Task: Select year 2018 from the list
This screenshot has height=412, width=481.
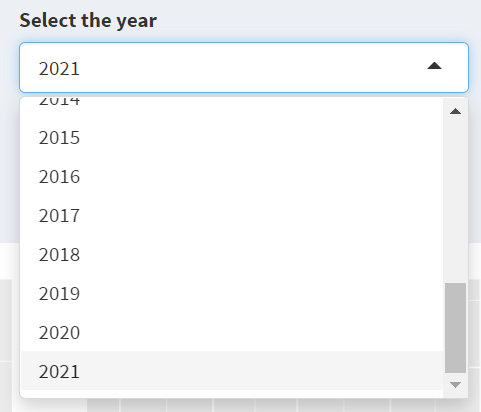Action: [232, 254]
